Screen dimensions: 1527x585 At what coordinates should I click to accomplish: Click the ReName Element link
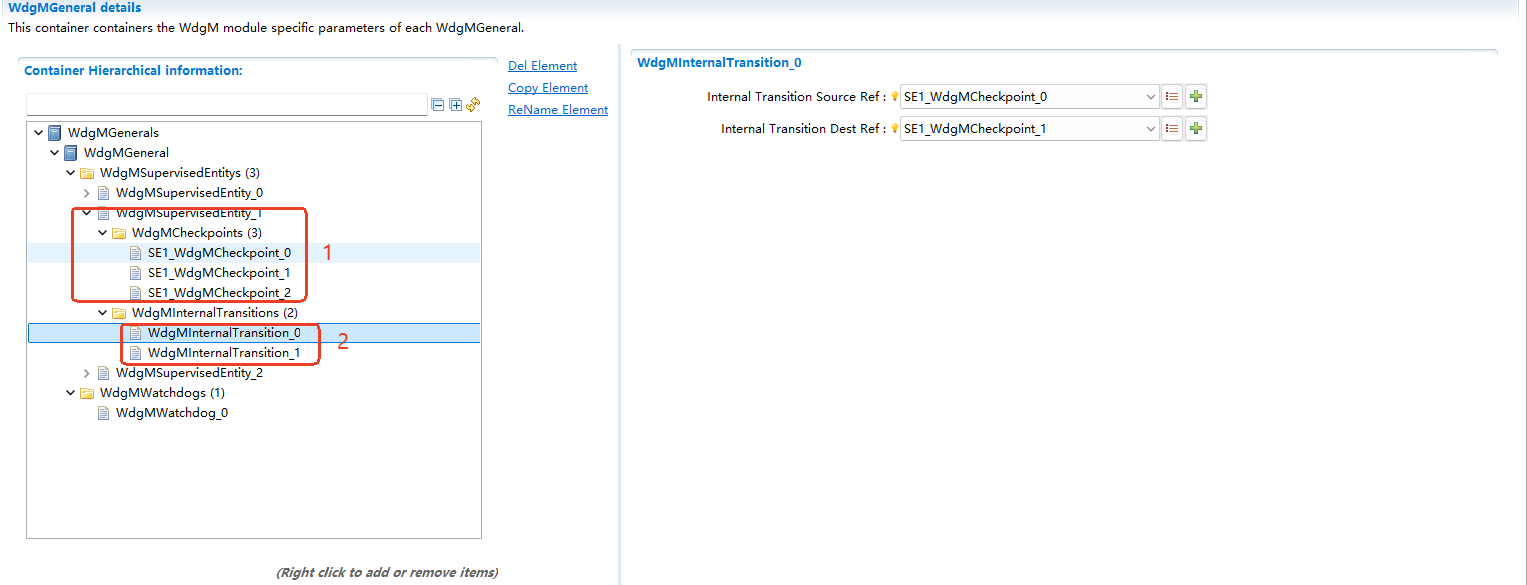[557, 110]
